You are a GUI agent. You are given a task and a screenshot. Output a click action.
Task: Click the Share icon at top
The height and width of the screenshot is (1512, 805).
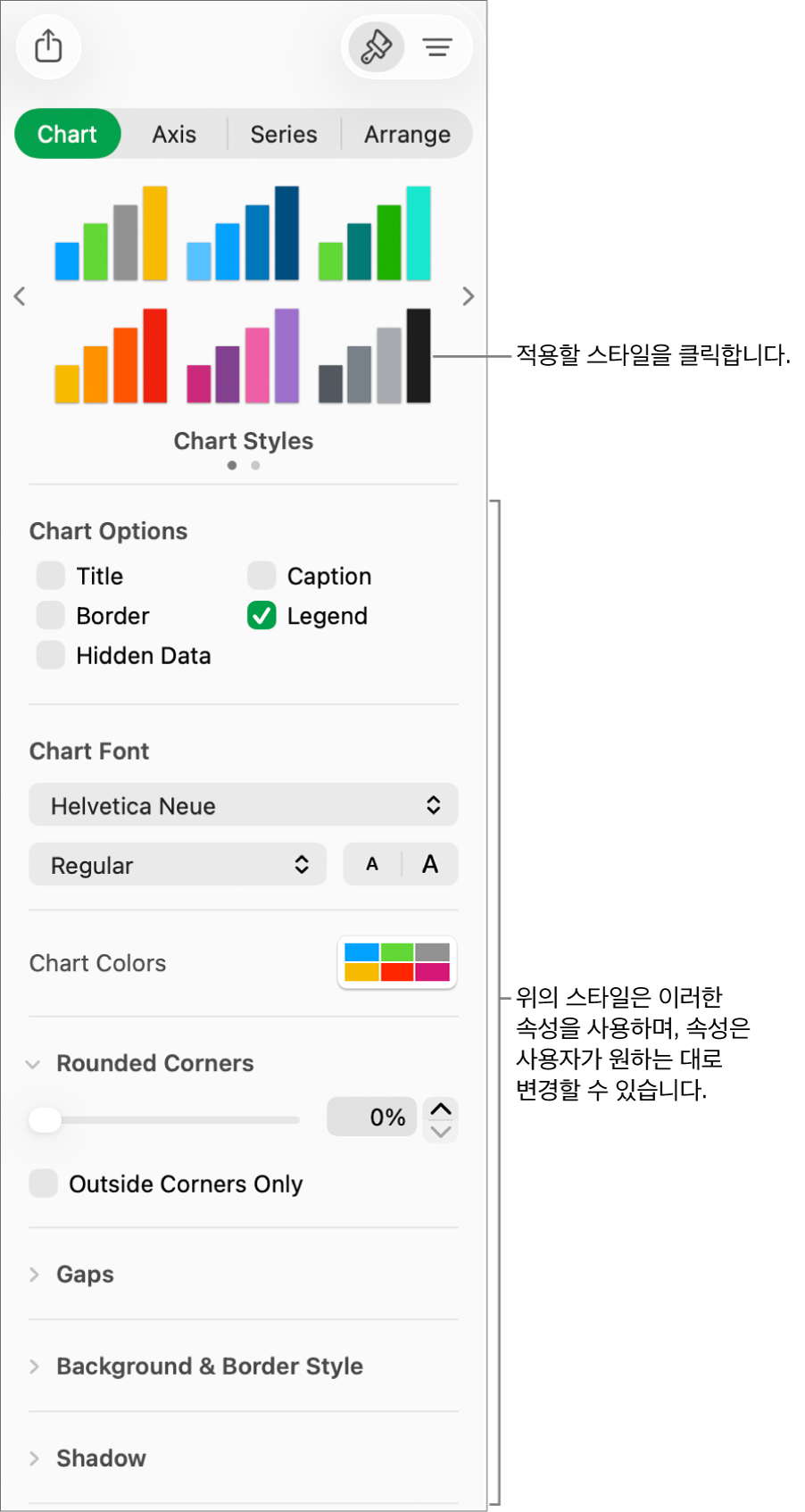[x=48, y=46]
